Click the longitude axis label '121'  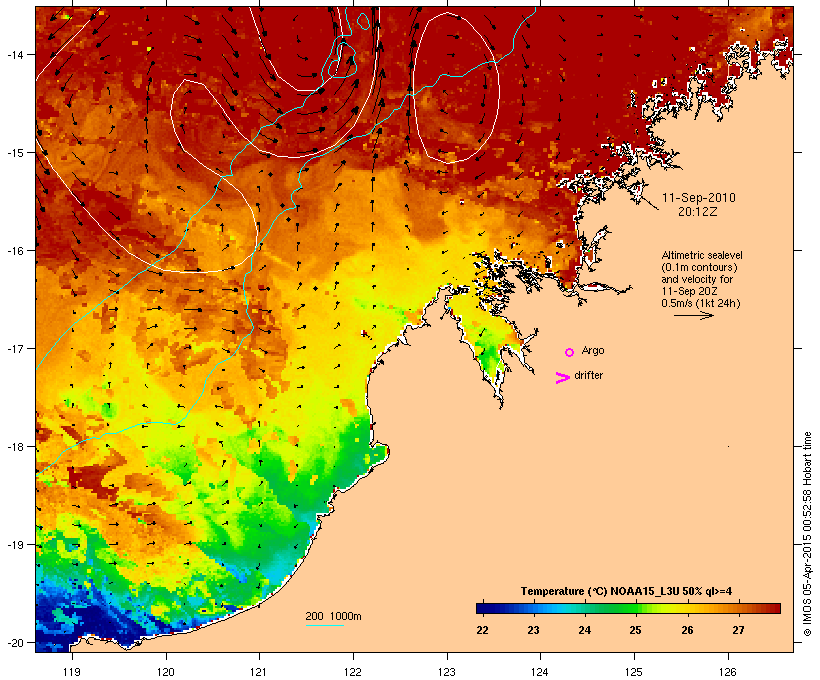point(259,672)
